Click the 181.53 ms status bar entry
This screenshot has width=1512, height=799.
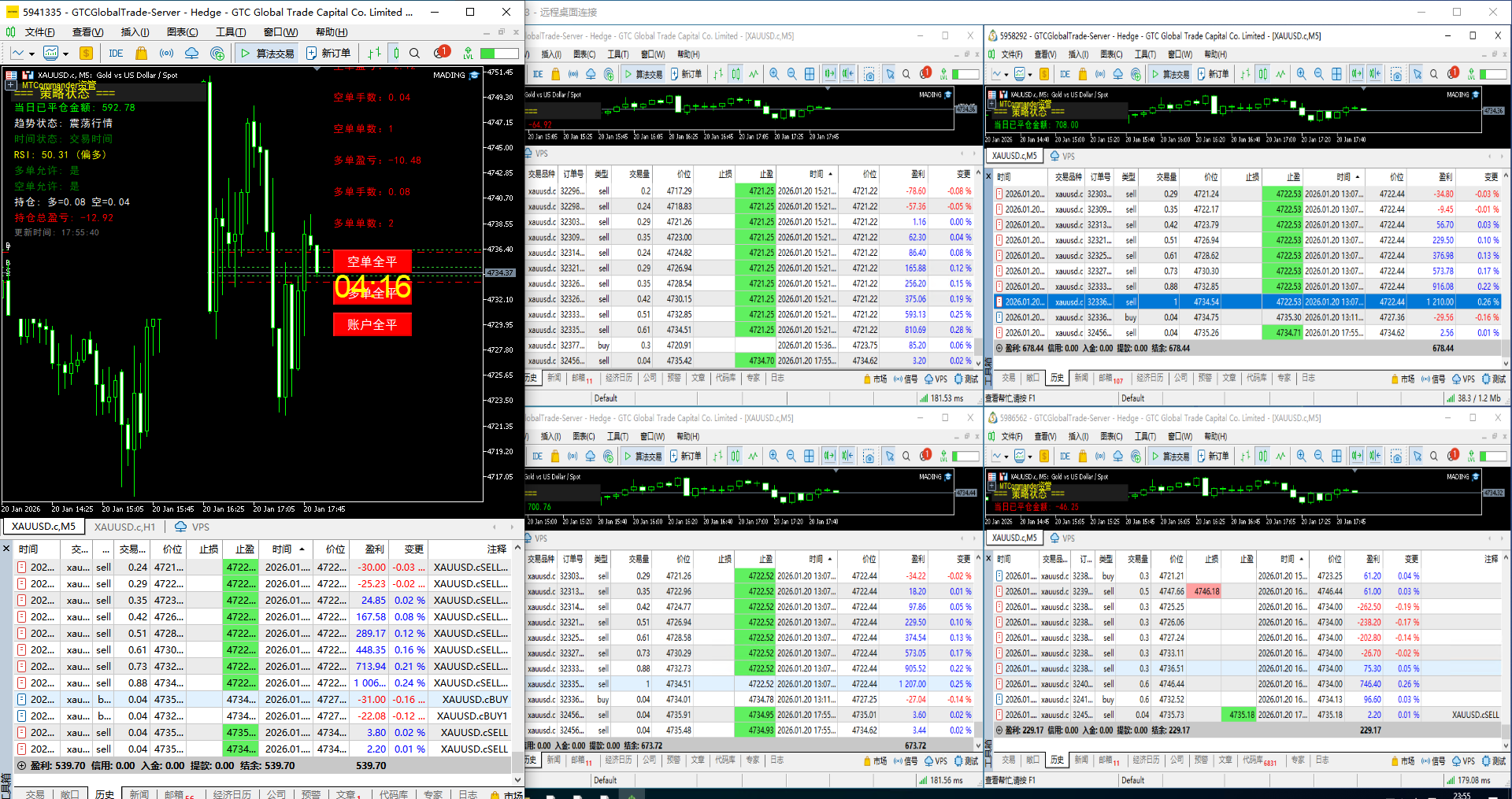click(941, 398)
